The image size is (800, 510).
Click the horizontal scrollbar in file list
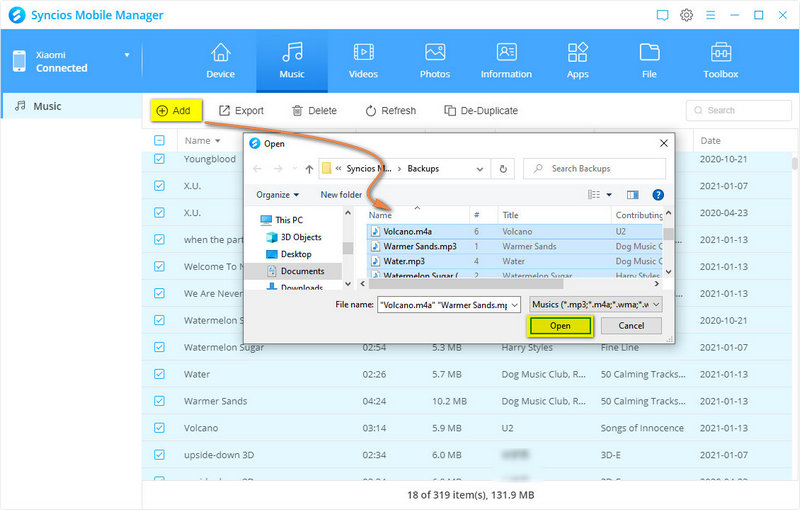465,284
